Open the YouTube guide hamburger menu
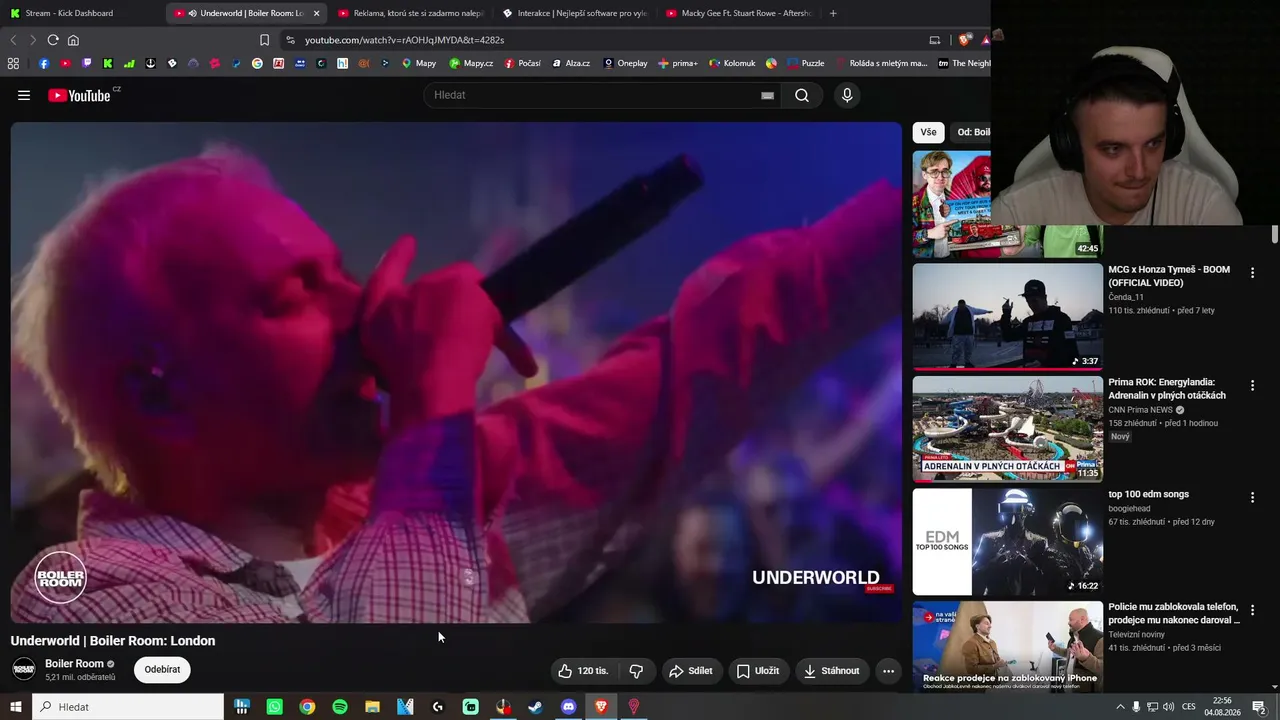The height and width of the screenshot is (720, 1280). click(x=24, y=95)
